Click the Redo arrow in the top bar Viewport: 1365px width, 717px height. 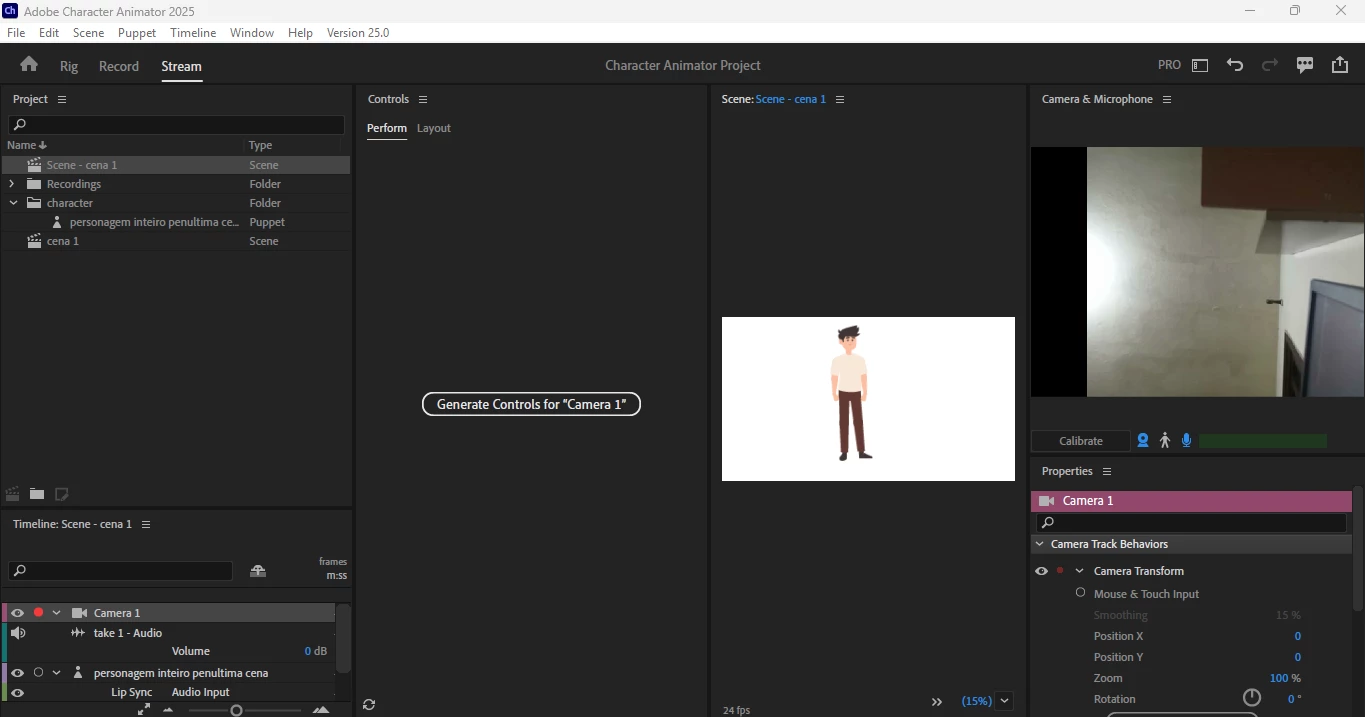coord(1270,65)
